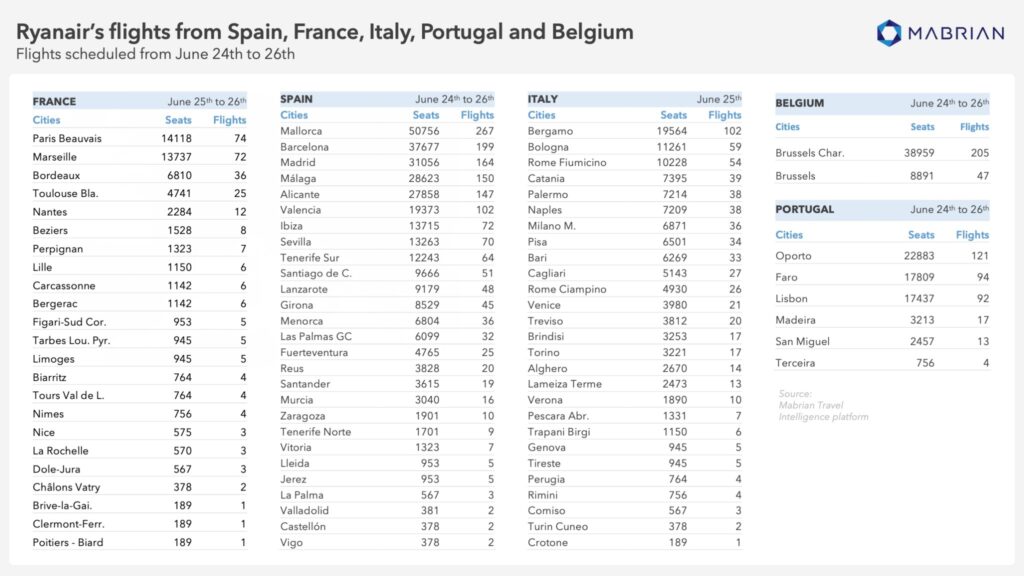
Task: Click the Crotone row in Italy table
Action: click(x=635, y=542)
